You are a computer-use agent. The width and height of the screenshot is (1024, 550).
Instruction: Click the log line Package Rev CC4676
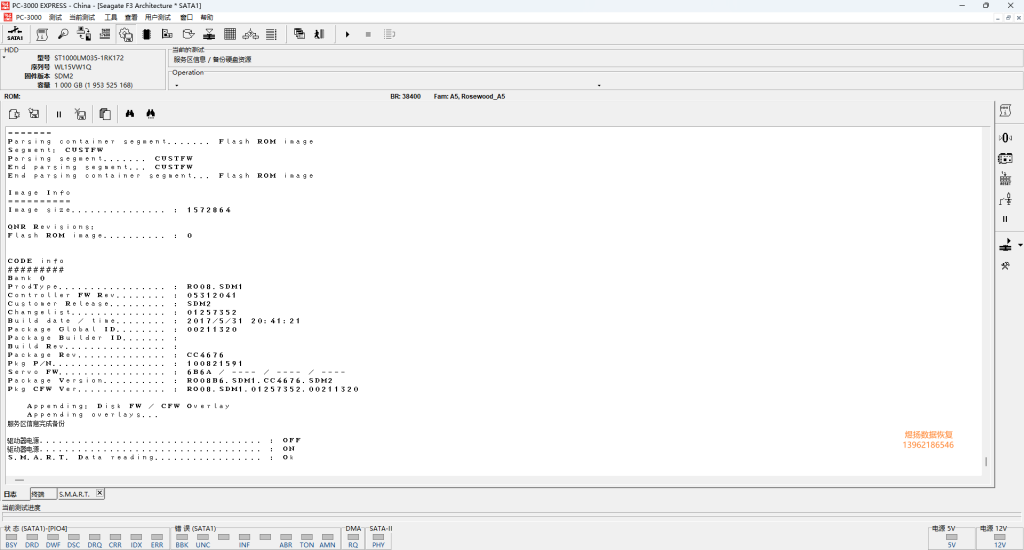click(x=116, y=355)
